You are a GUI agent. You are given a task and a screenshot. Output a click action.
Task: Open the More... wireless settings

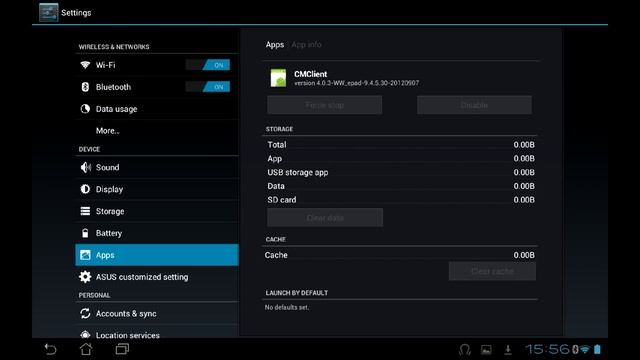click(157, 131)
